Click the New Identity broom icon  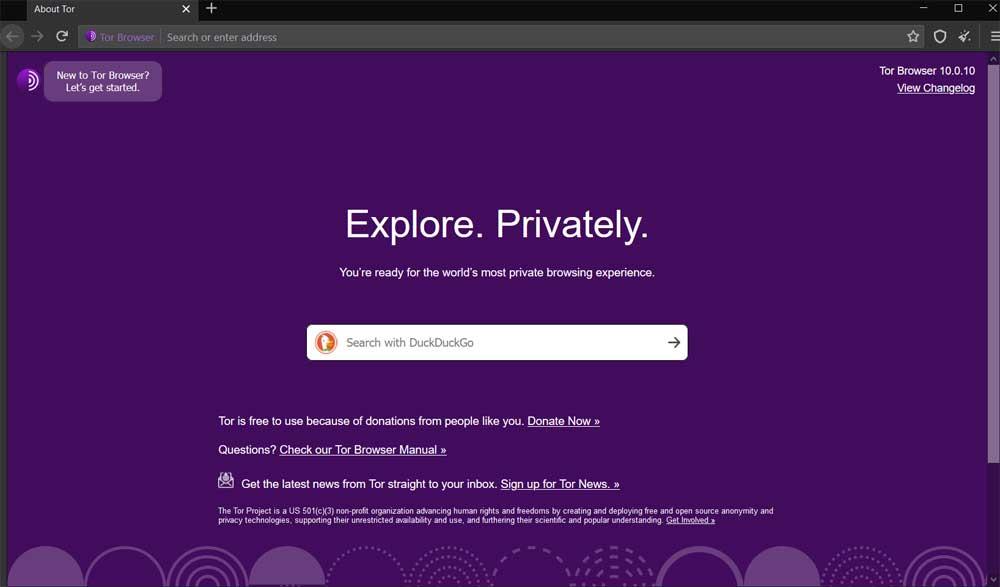(x=965, y=37)
